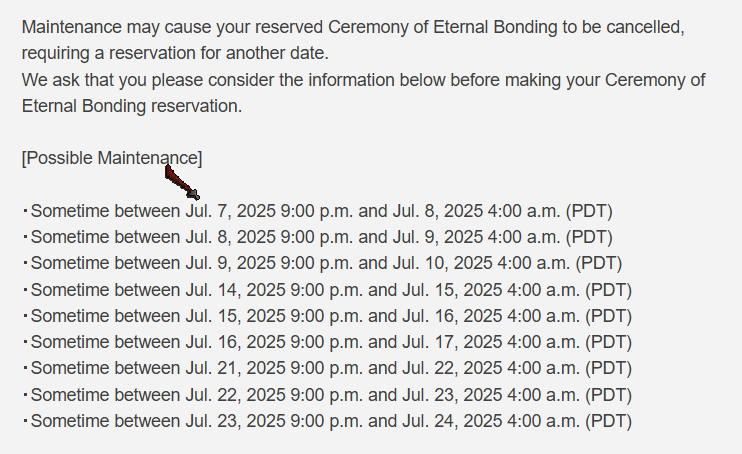Click the text 'requiring a reservation for another date.'

[175, 53]
